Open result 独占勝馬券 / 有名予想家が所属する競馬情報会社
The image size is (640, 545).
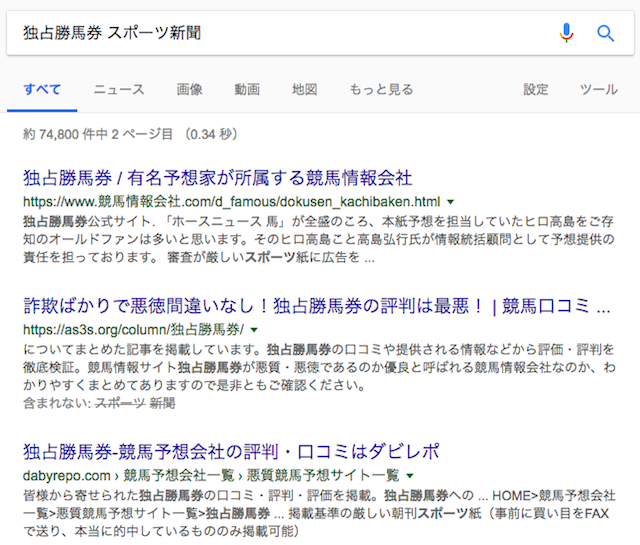pos(218,178)
